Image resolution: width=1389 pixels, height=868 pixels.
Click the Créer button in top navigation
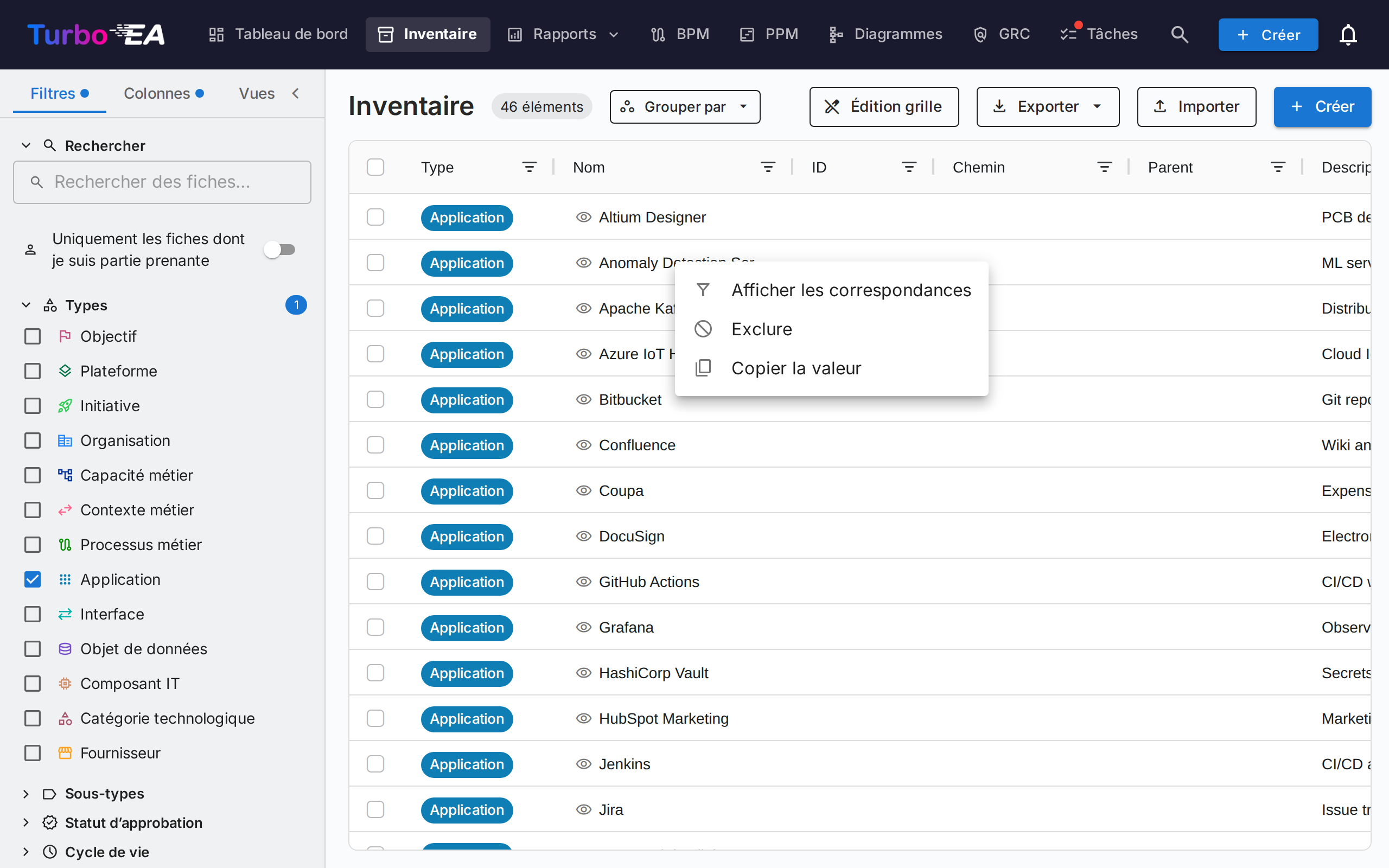pos(1268,34)
